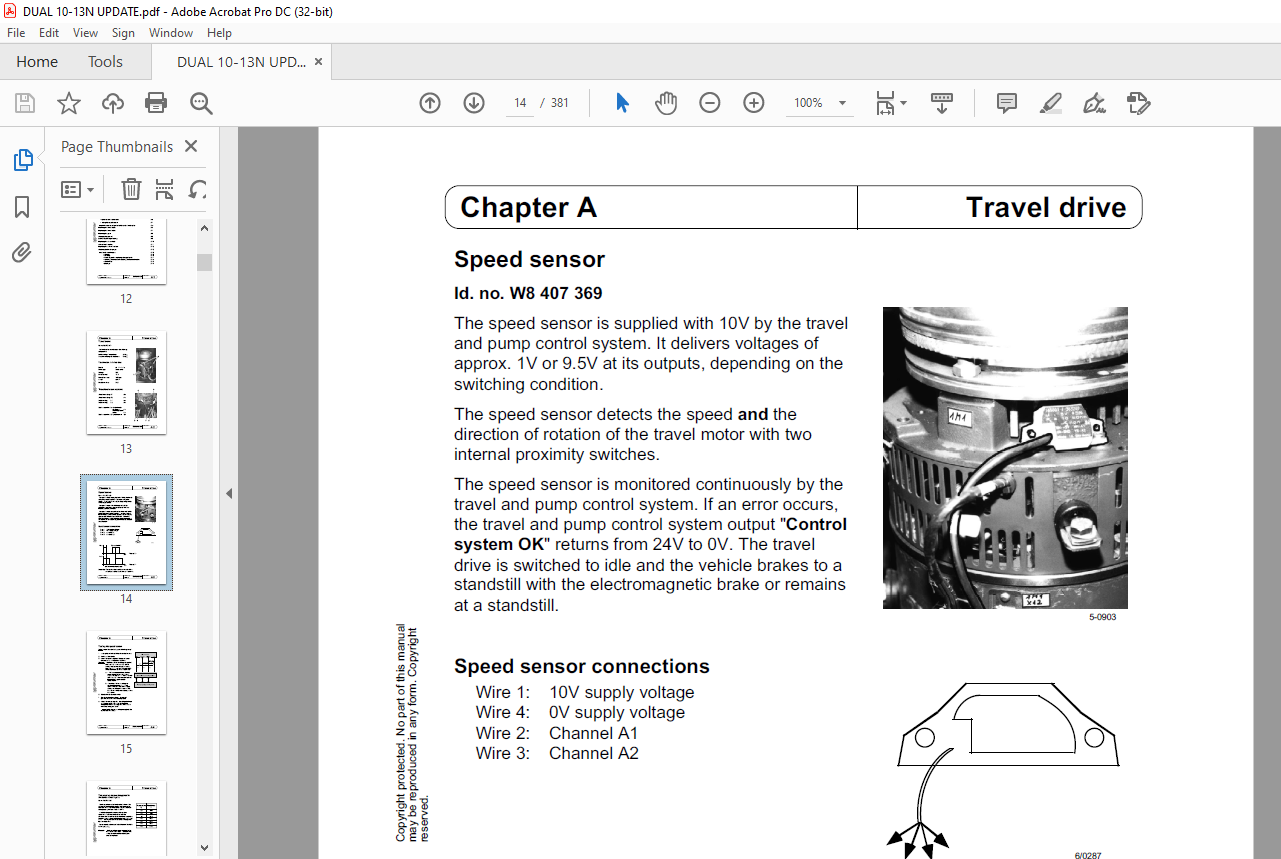The image size is (1281, 859).
Task: Close the Page Thumbnails panel
Action: [x=191, y=146]
